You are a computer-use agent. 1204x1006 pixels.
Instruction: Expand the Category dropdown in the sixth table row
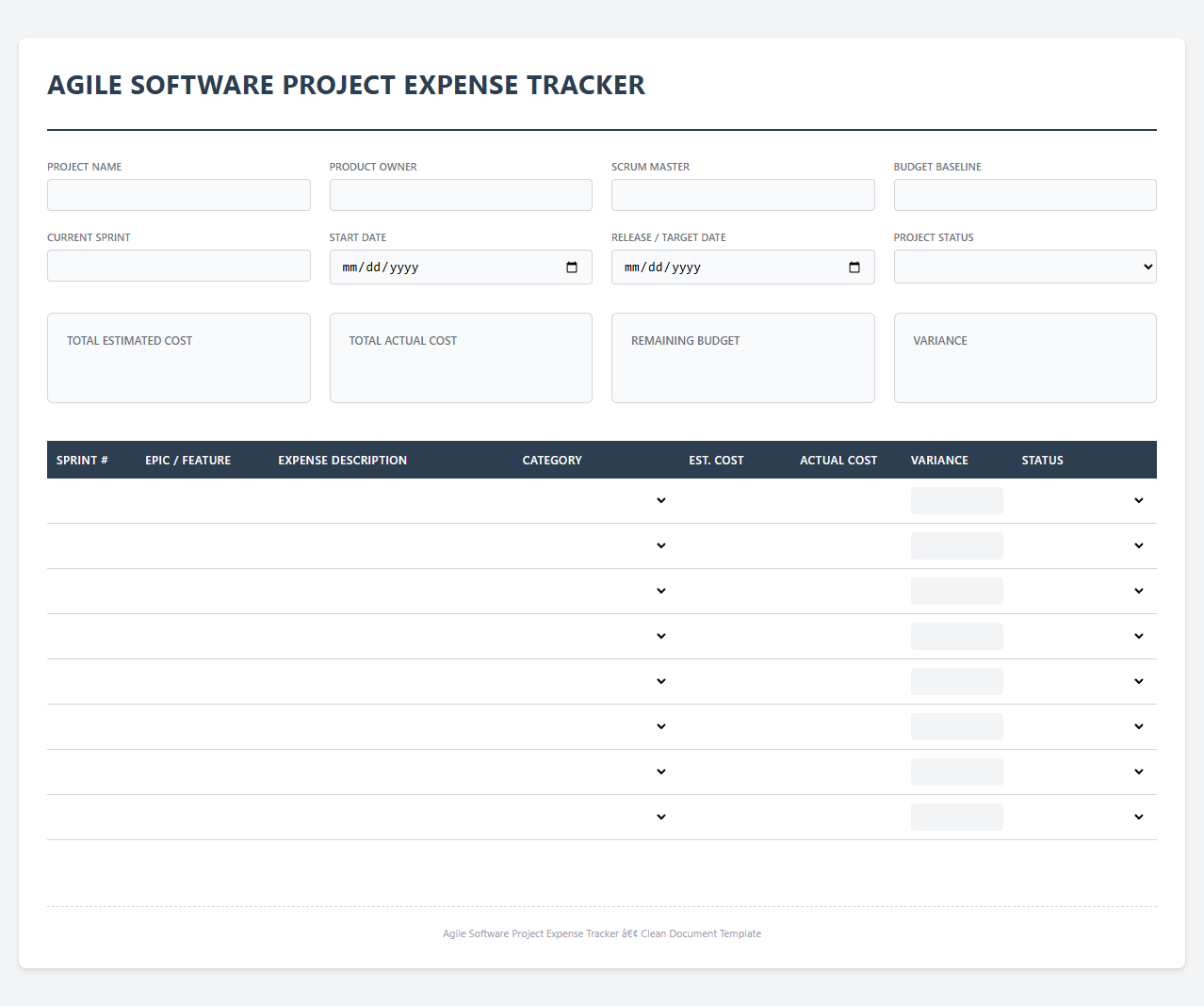pyautogui.click(x=596, y=726)
